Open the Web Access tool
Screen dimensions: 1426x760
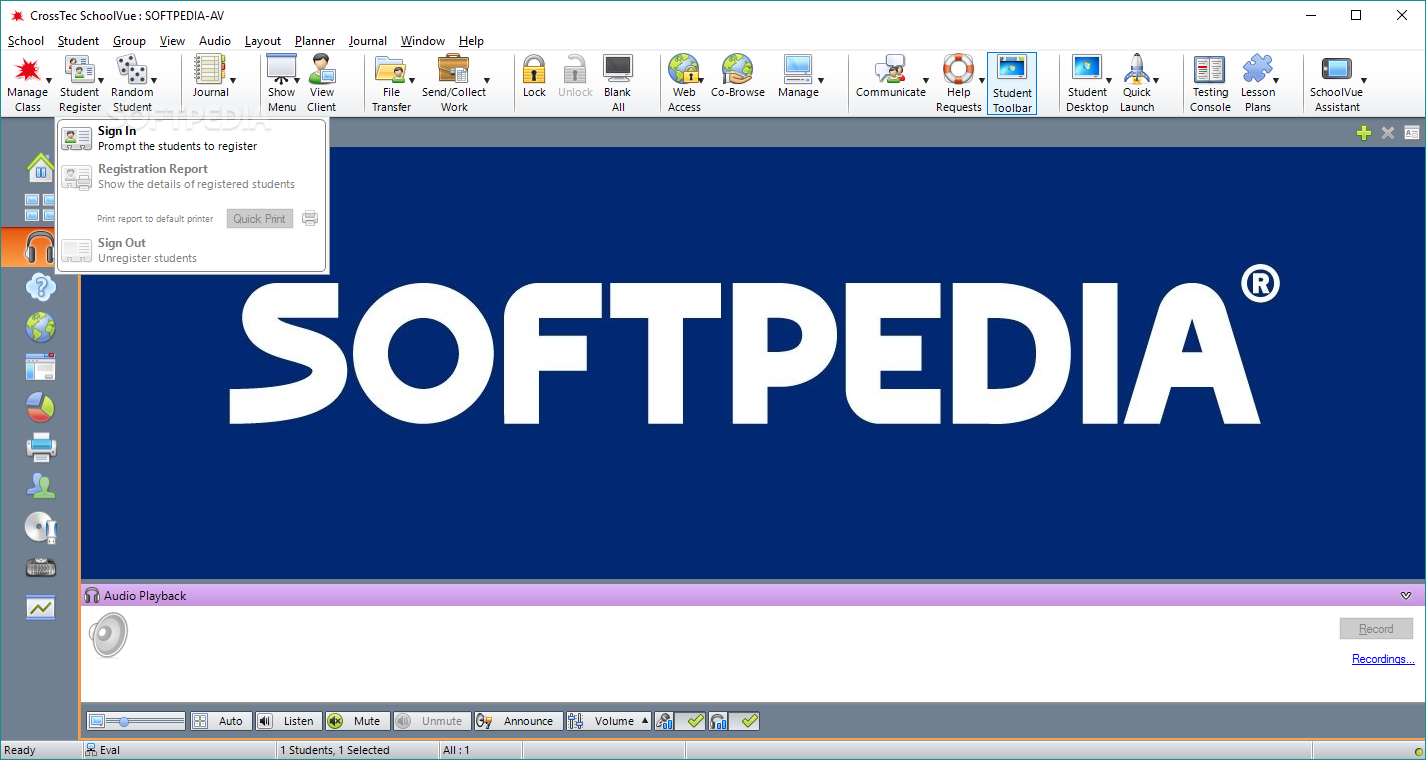click(x=683, y=82)
